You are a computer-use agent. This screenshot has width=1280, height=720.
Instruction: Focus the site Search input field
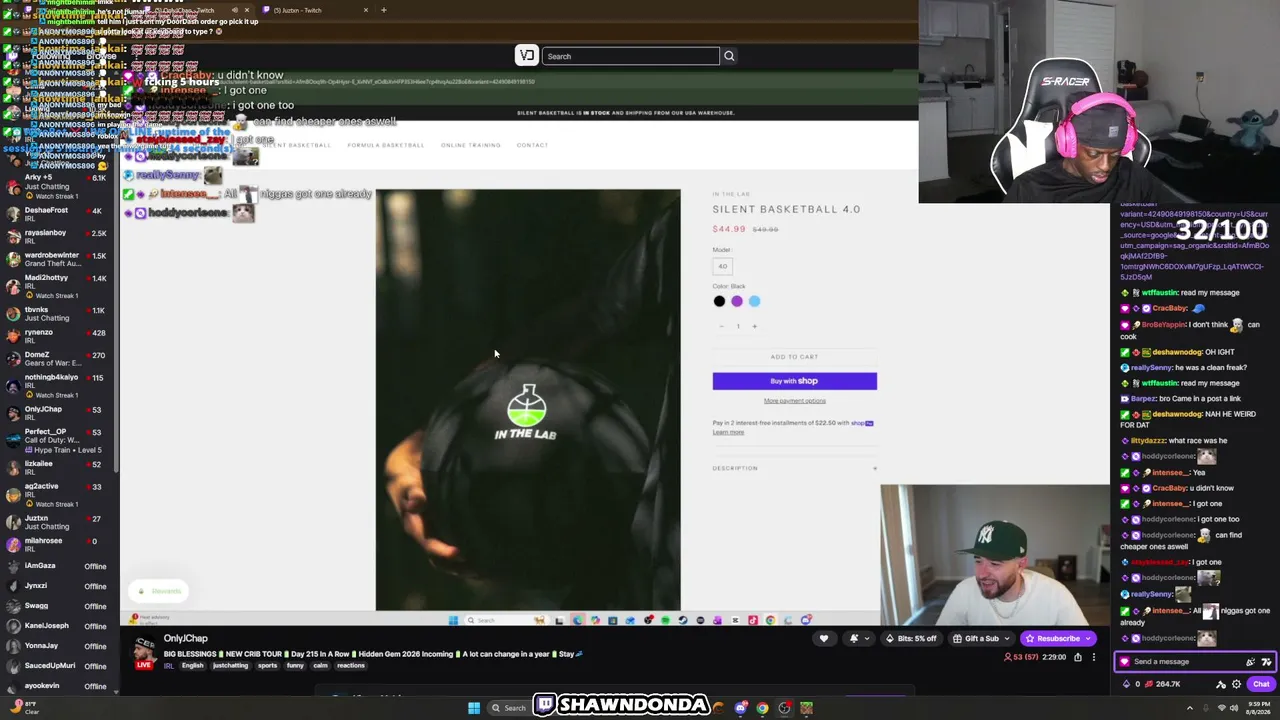[x=631, y=56]
